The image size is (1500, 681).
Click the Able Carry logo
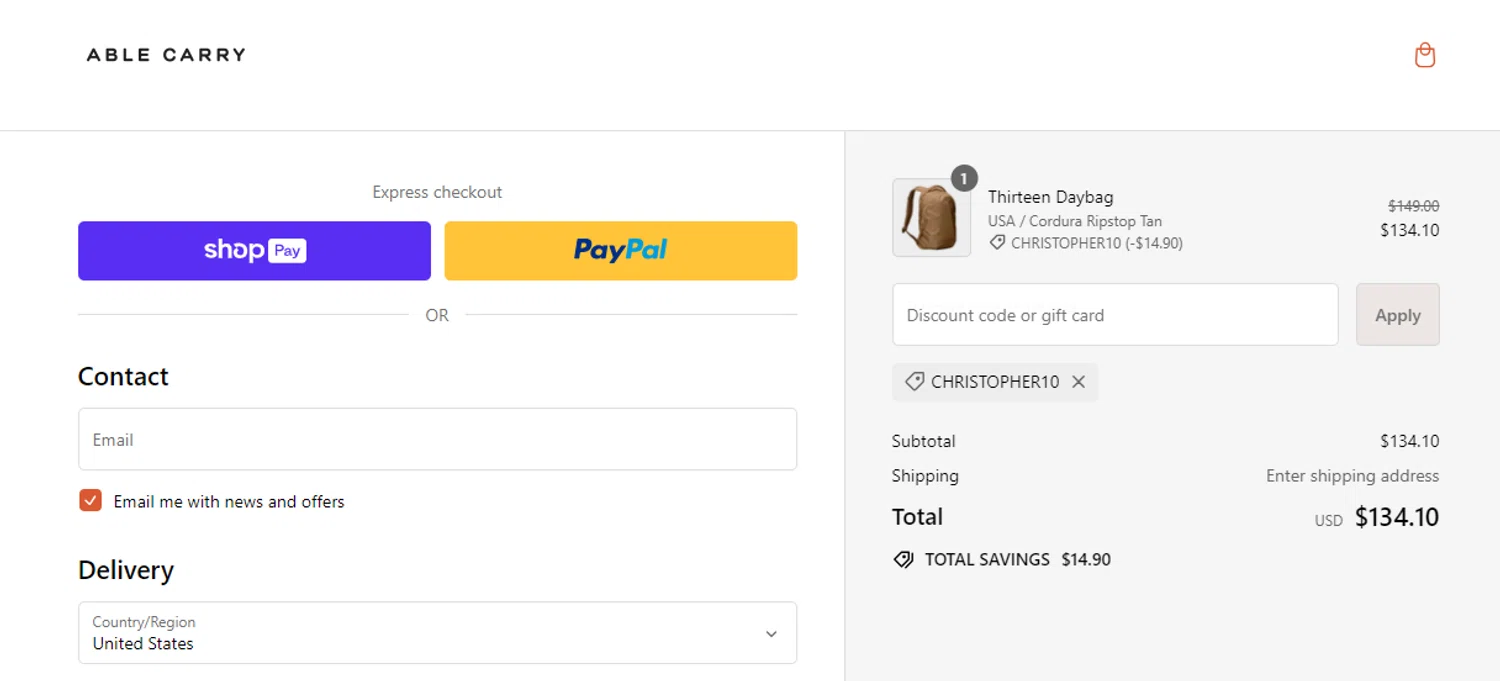pos(166,55)
